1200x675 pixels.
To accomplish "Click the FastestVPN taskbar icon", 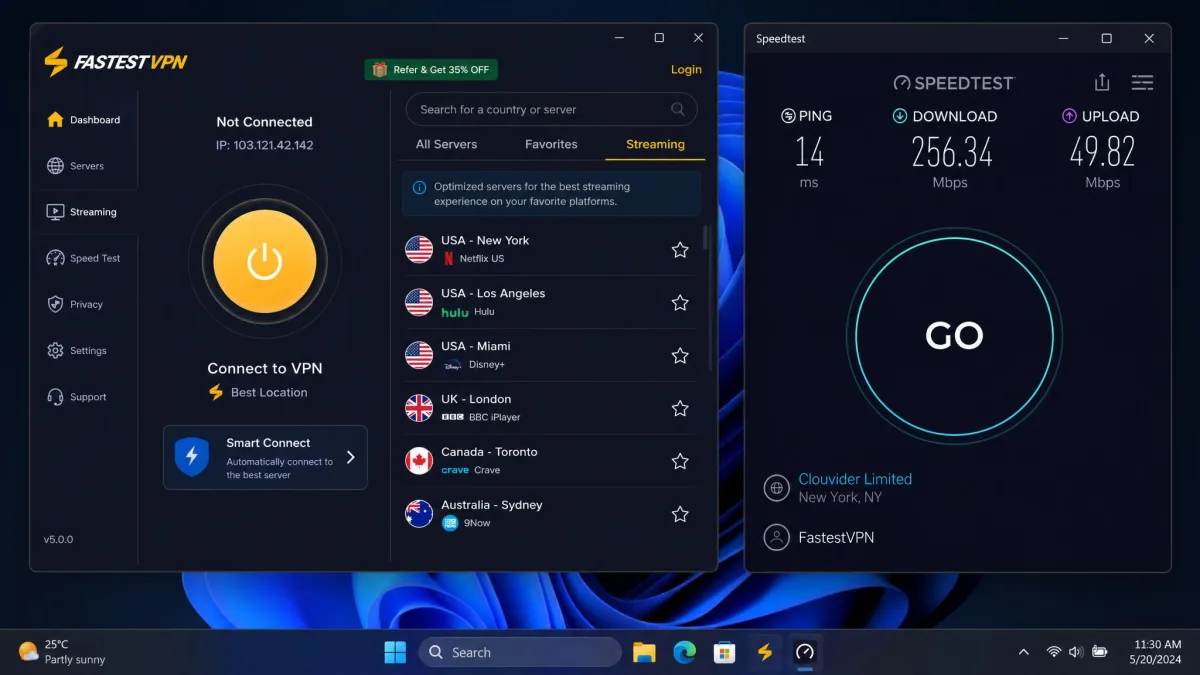I will point(765,652).
